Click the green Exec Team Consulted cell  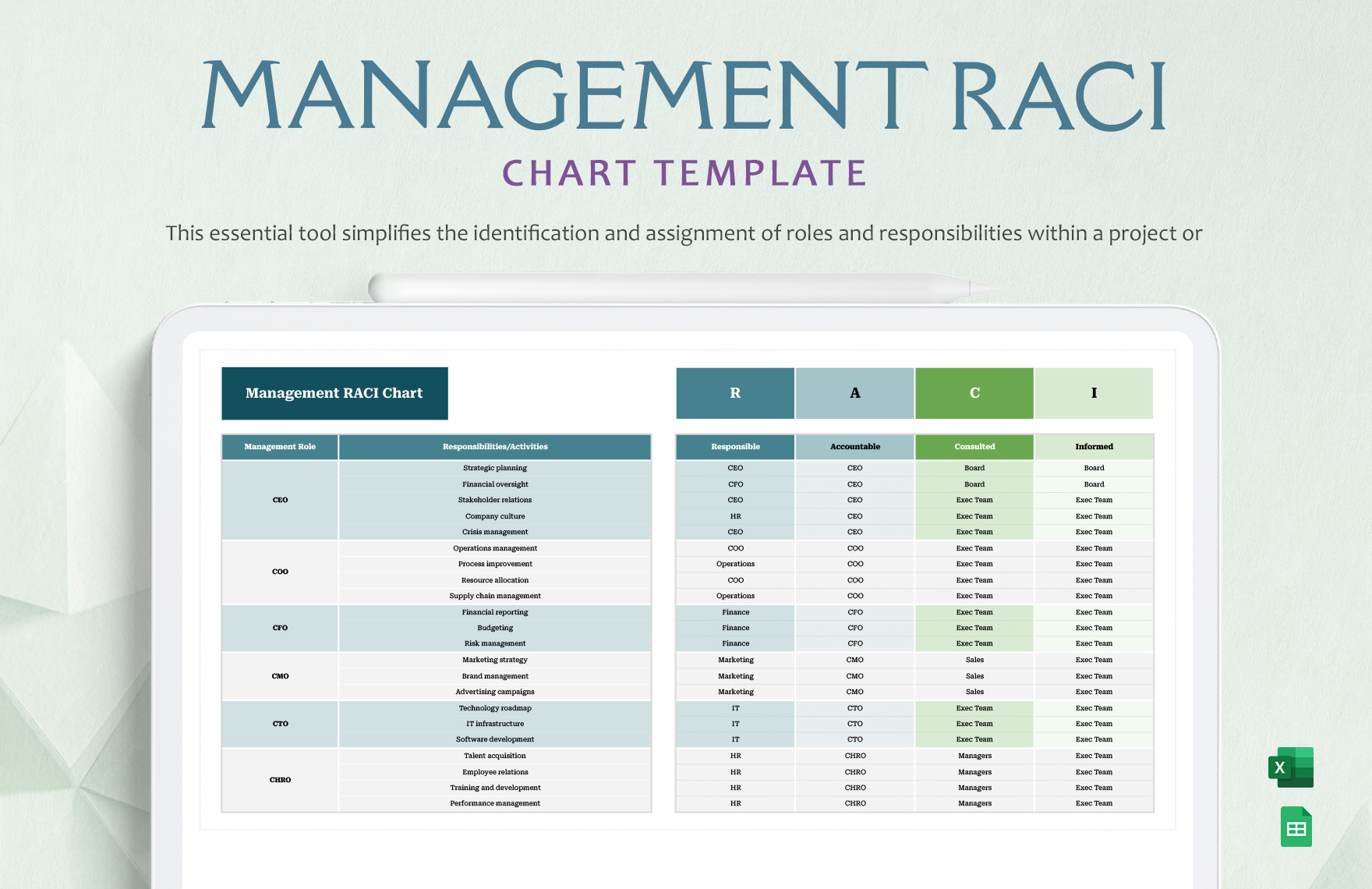[x=974, y=500]
